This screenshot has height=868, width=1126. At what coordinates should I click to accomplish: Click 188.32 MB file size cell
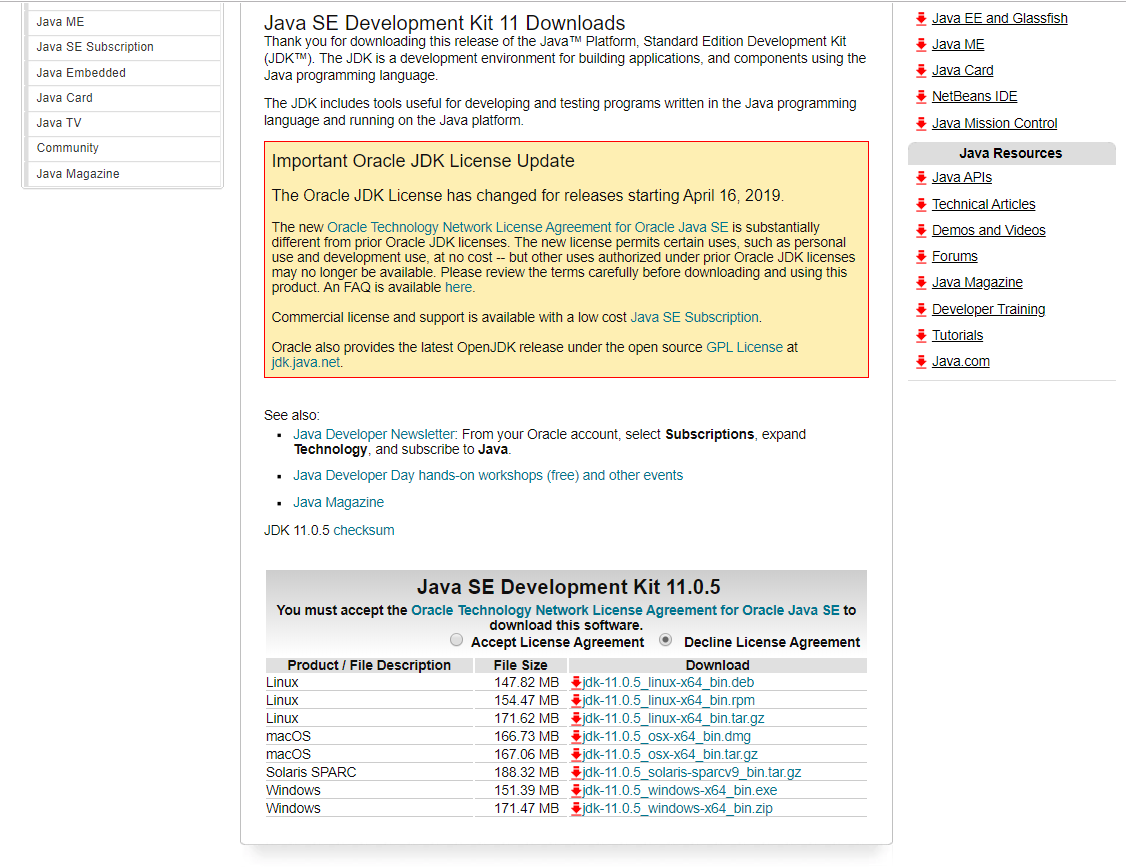(521, 773)
